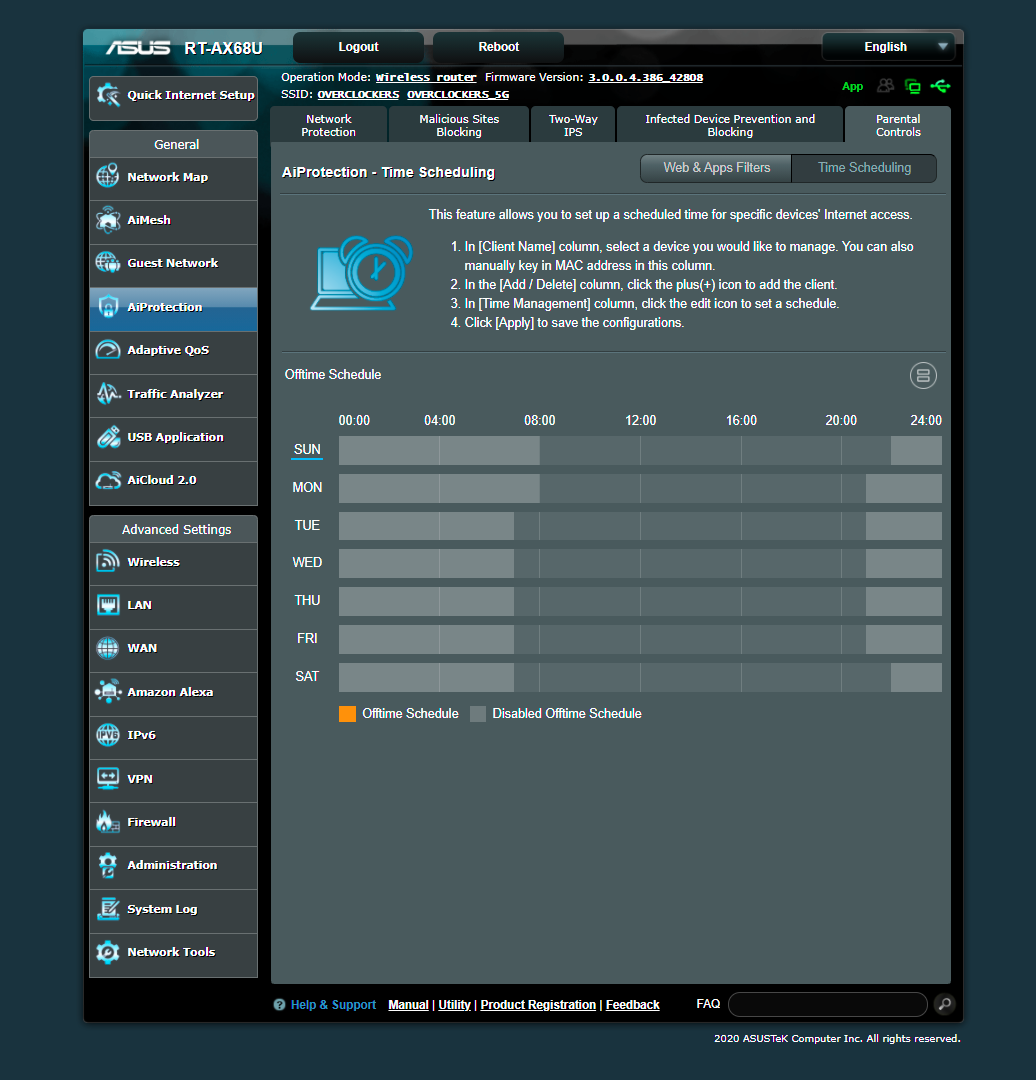Click the green USB status icon
The image size is (1036, 1080).
tap(940, 86)
